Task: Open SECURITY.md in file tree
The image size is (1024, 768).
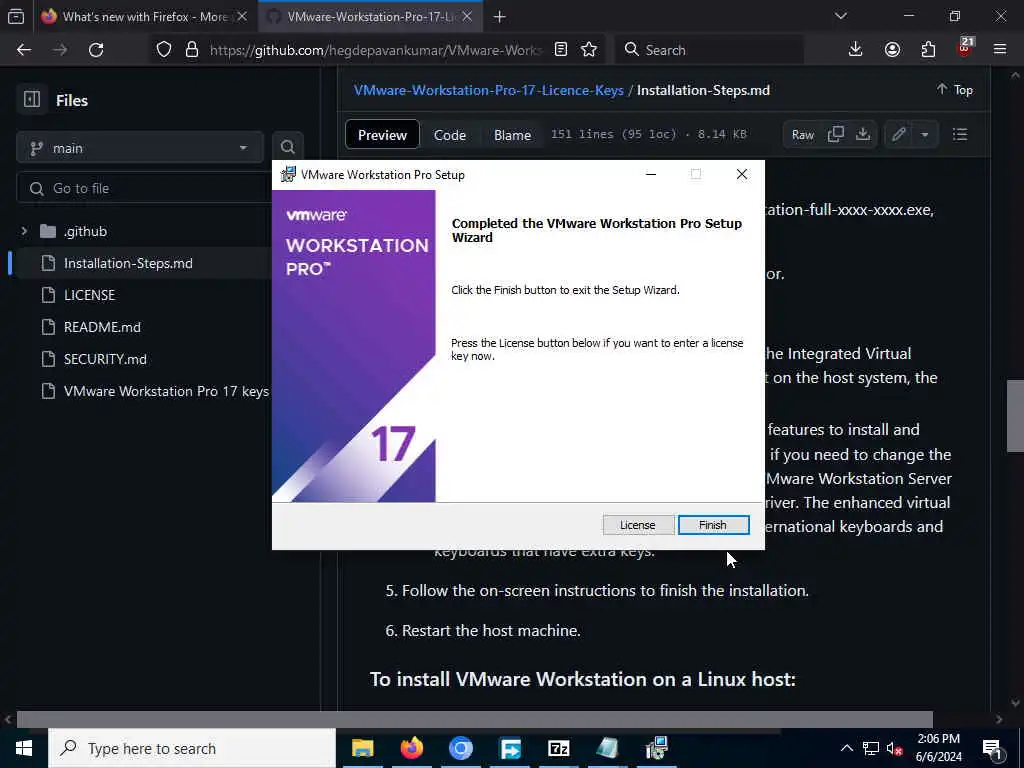Action: tap(105, 359)
